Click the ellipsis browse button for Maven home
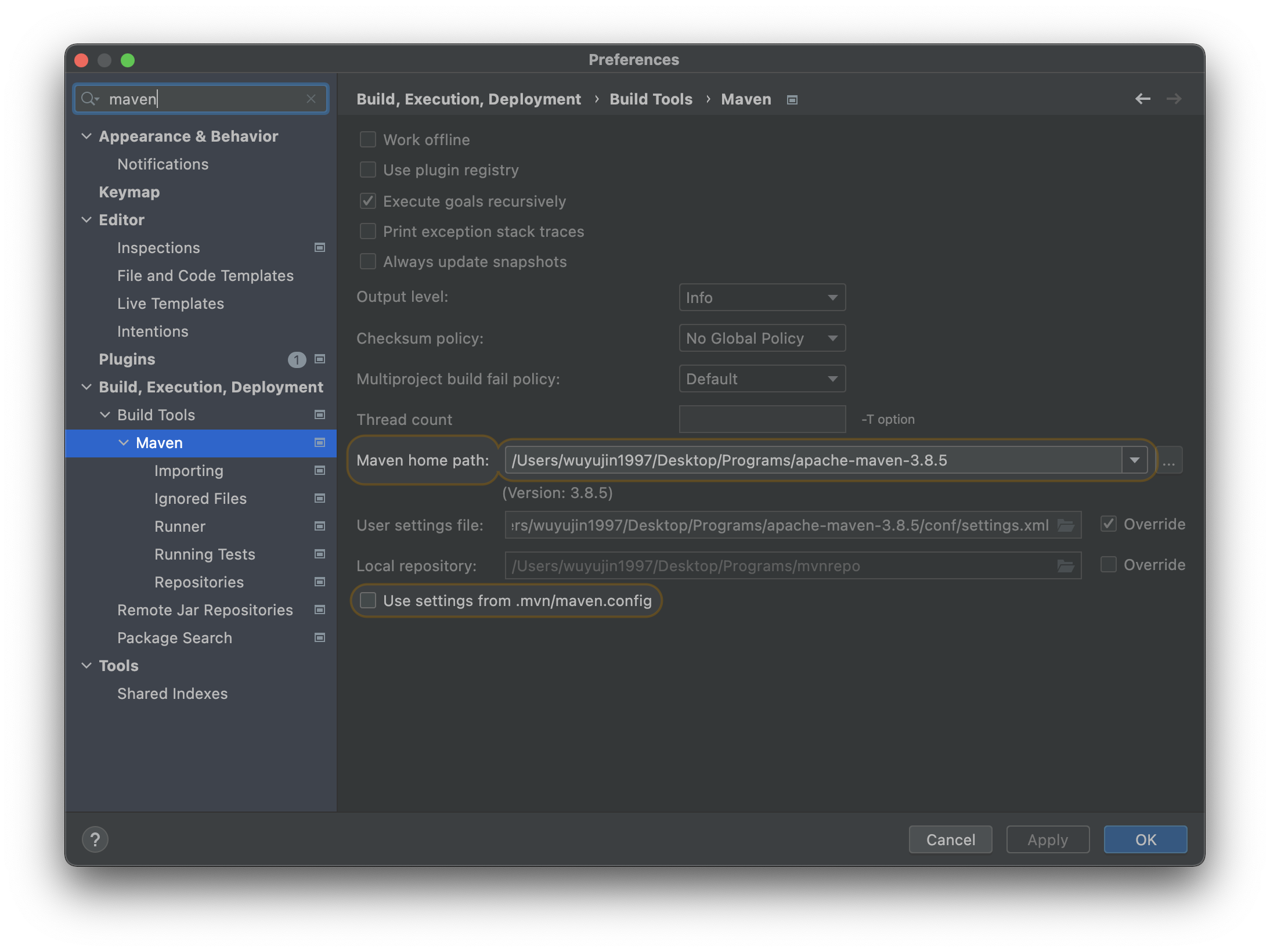The image size is (1270, 952). coord(1169,461)
